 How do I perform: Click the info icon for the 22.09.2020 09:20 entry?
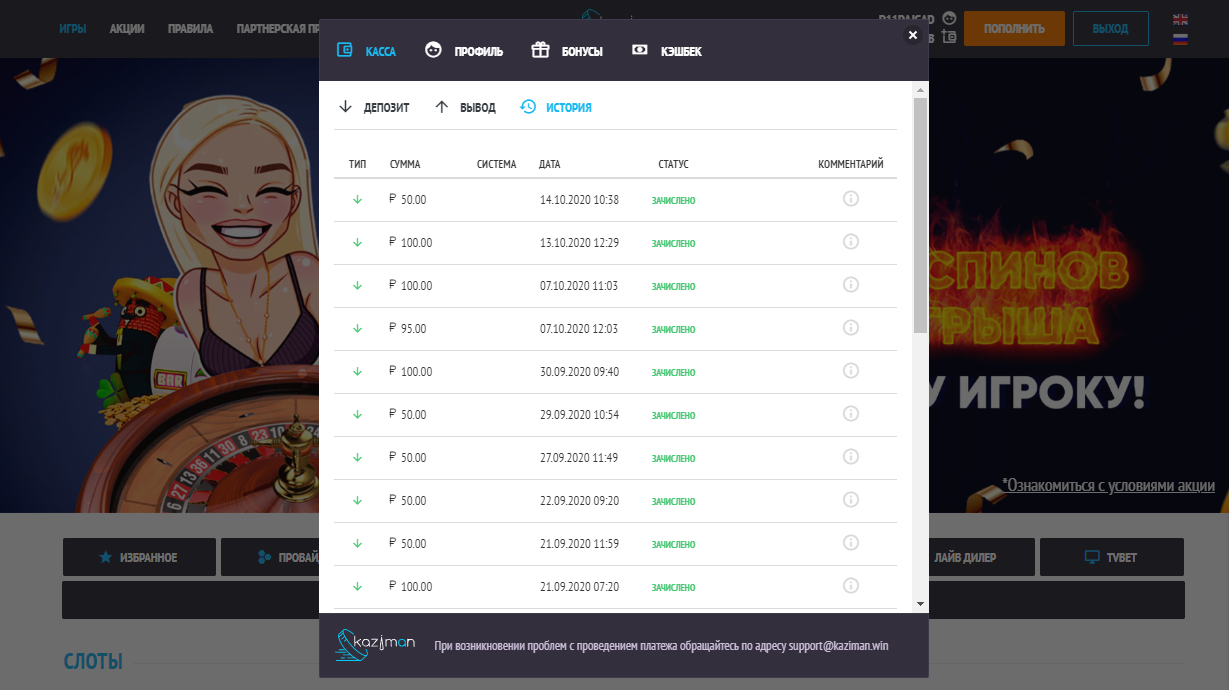click(851, 500)
